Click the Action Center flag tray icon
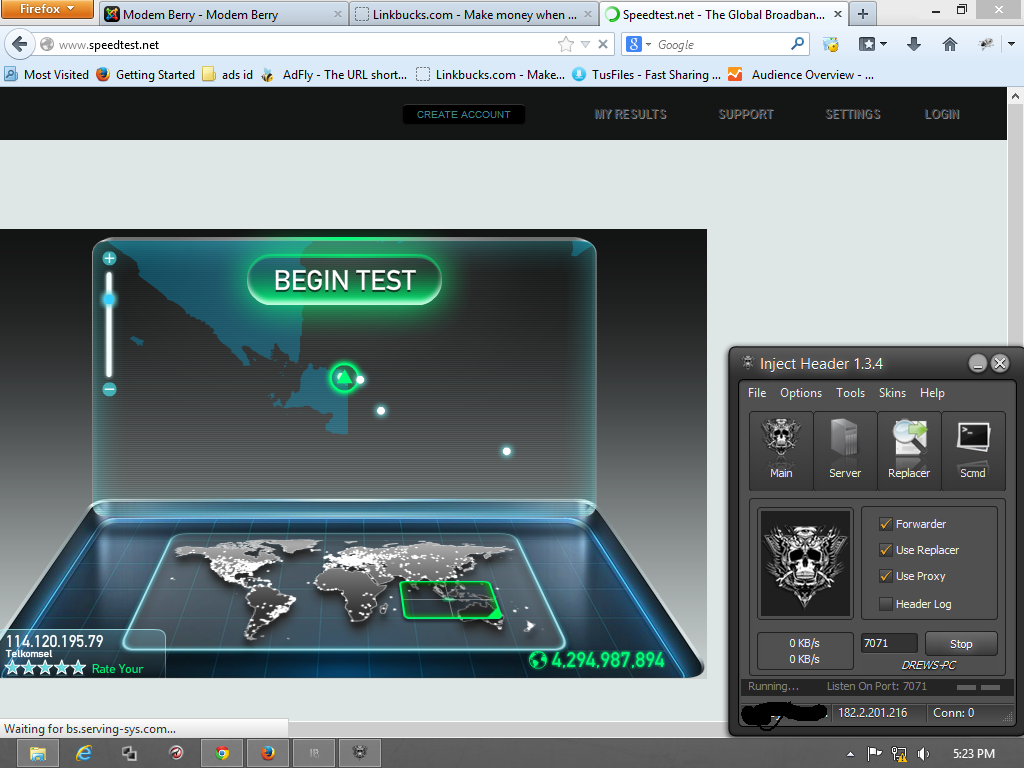The width and height of the screenshot is (1024, 768). (x=874, y=754)
